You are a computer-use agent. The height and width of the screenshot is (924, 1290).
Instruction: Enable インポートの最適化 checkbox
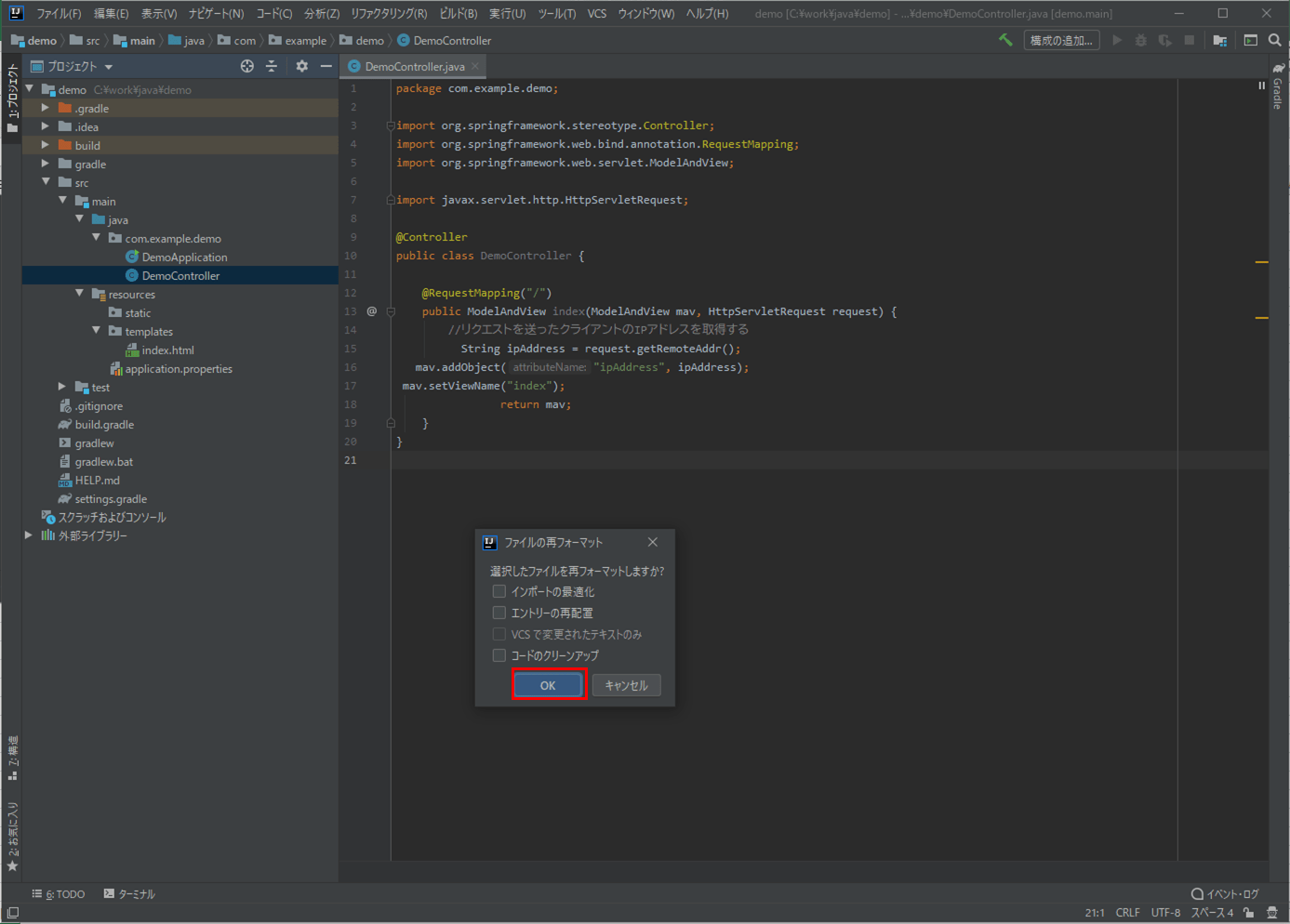click(x=499, y=591)
